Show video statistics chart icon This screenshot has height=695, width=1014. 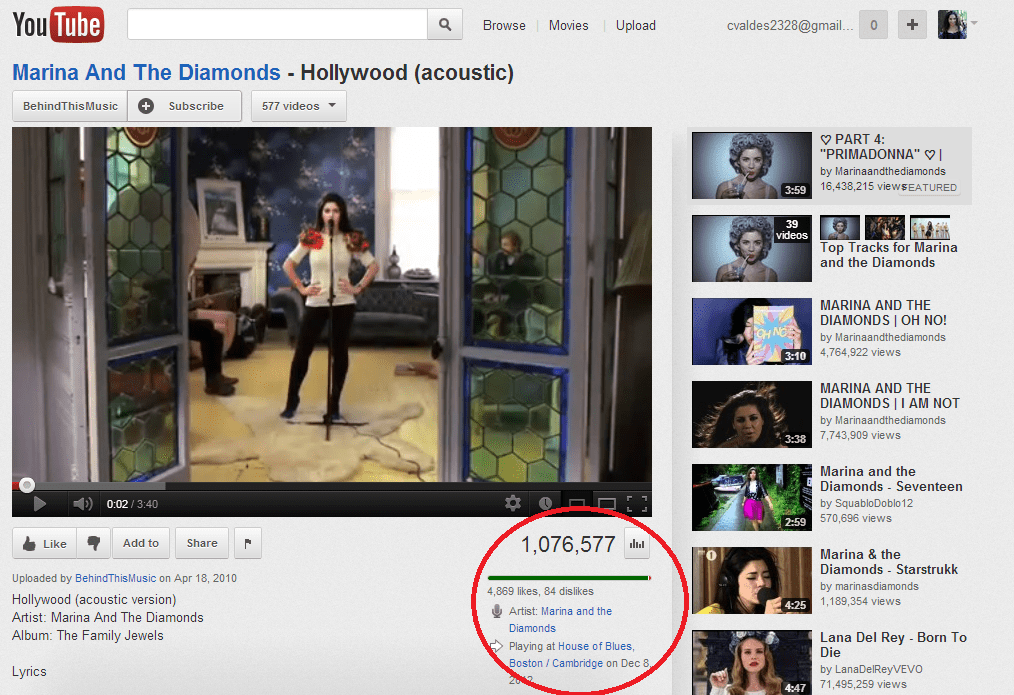[637, 544]
